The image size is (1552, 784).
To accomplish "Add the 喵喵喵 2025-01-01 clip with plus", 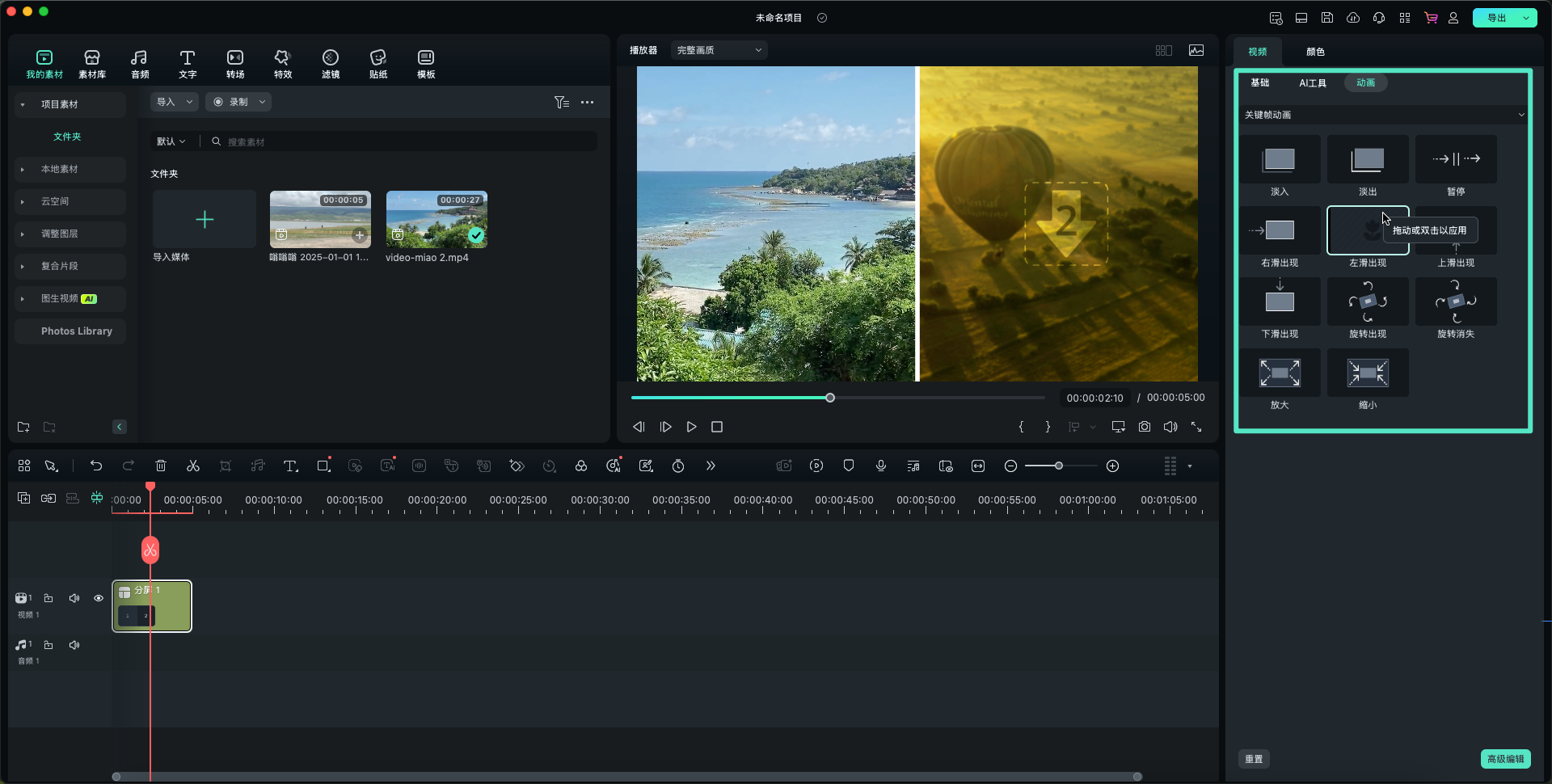I will point(360,235).
